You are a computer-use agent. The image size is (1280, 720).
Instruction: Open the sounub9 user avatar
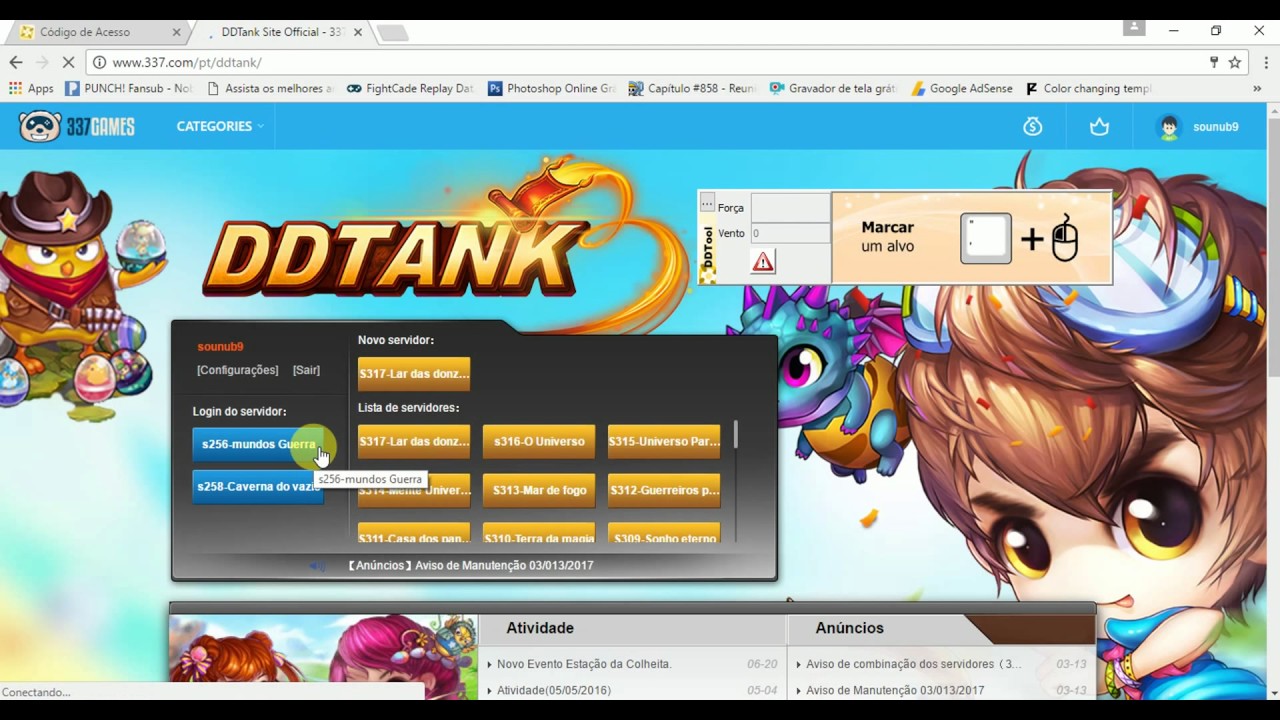click(1168, 127)
